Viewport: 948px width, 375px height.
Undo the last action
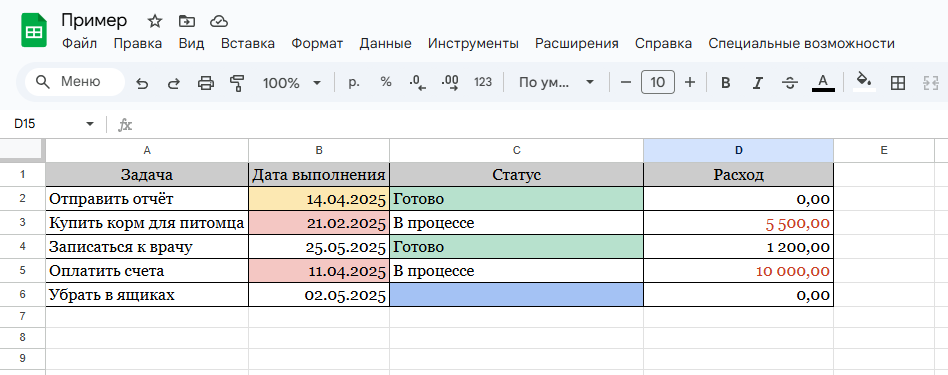[x=142, y=83]
